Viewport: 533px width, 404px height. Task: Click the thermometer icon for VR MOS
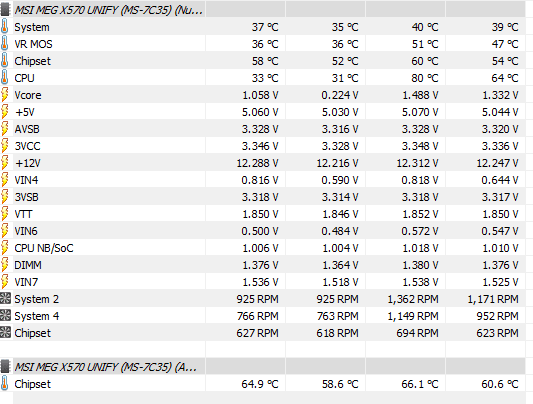[4, 43]
